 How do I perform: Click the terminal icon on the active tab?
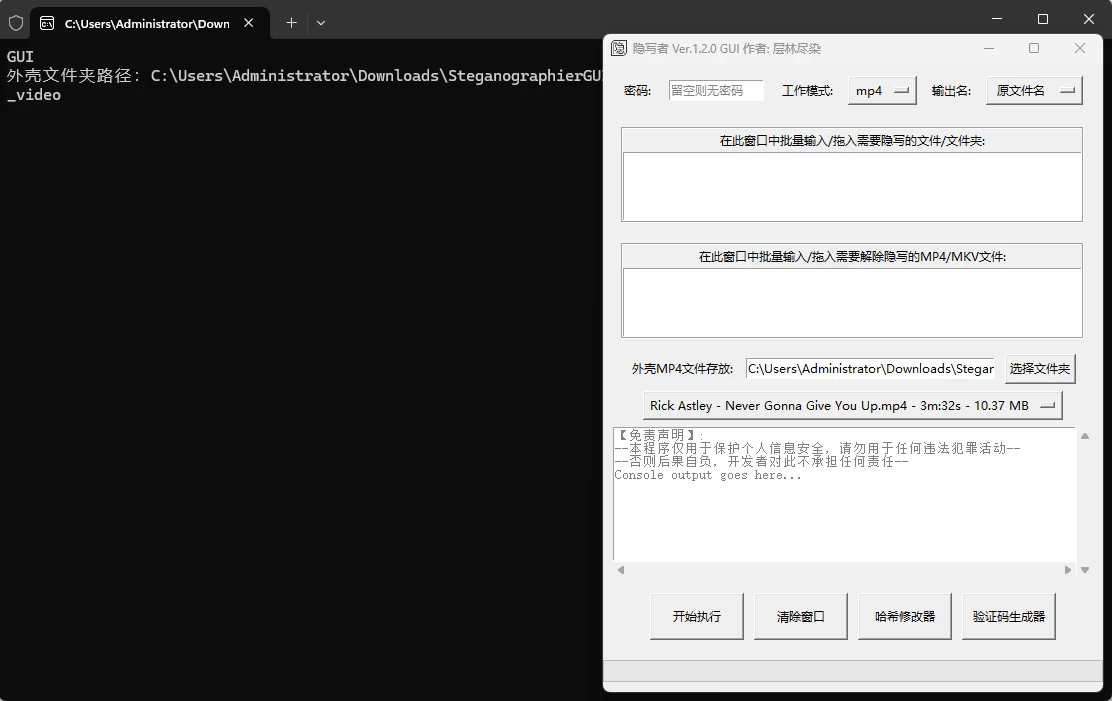tap(47, 22)
